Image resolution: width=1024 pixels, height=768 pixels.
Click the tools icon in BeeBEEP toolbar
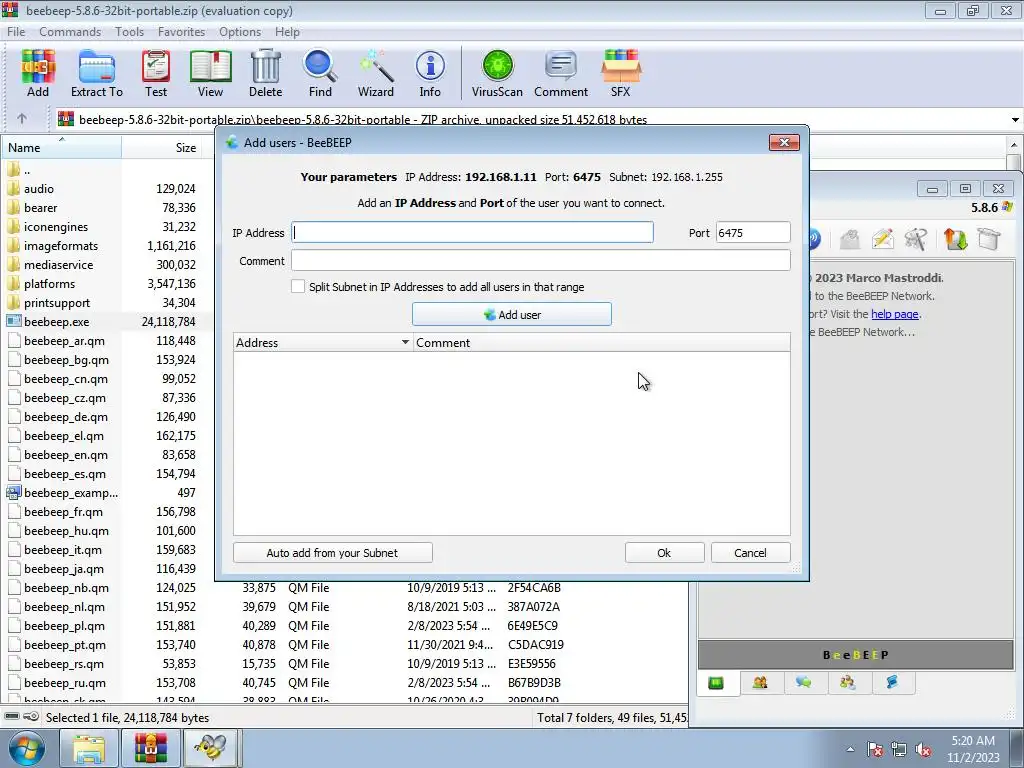[x=916, y=239]
